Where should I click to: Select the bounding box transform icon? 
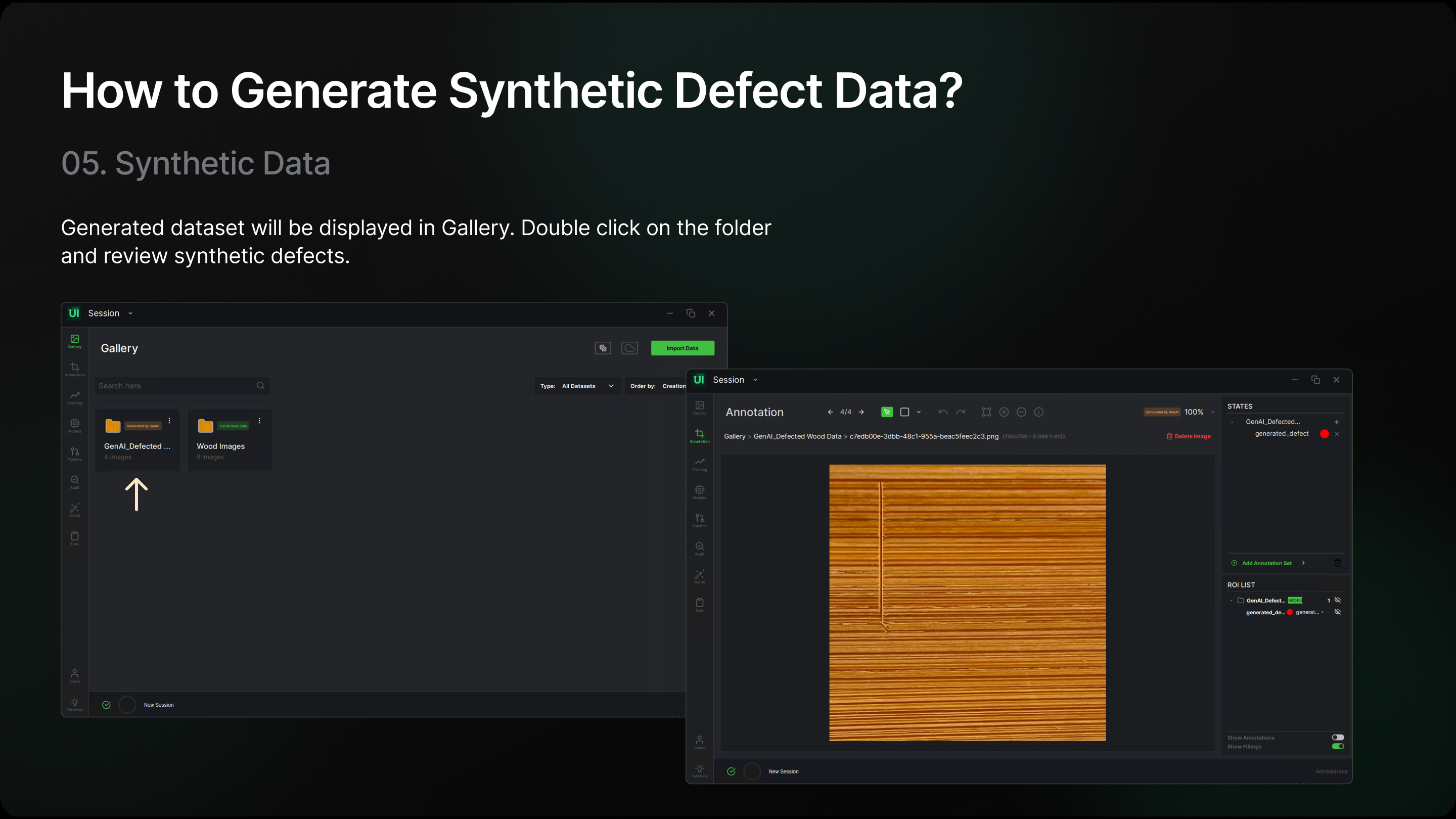(x=986, y=412)
